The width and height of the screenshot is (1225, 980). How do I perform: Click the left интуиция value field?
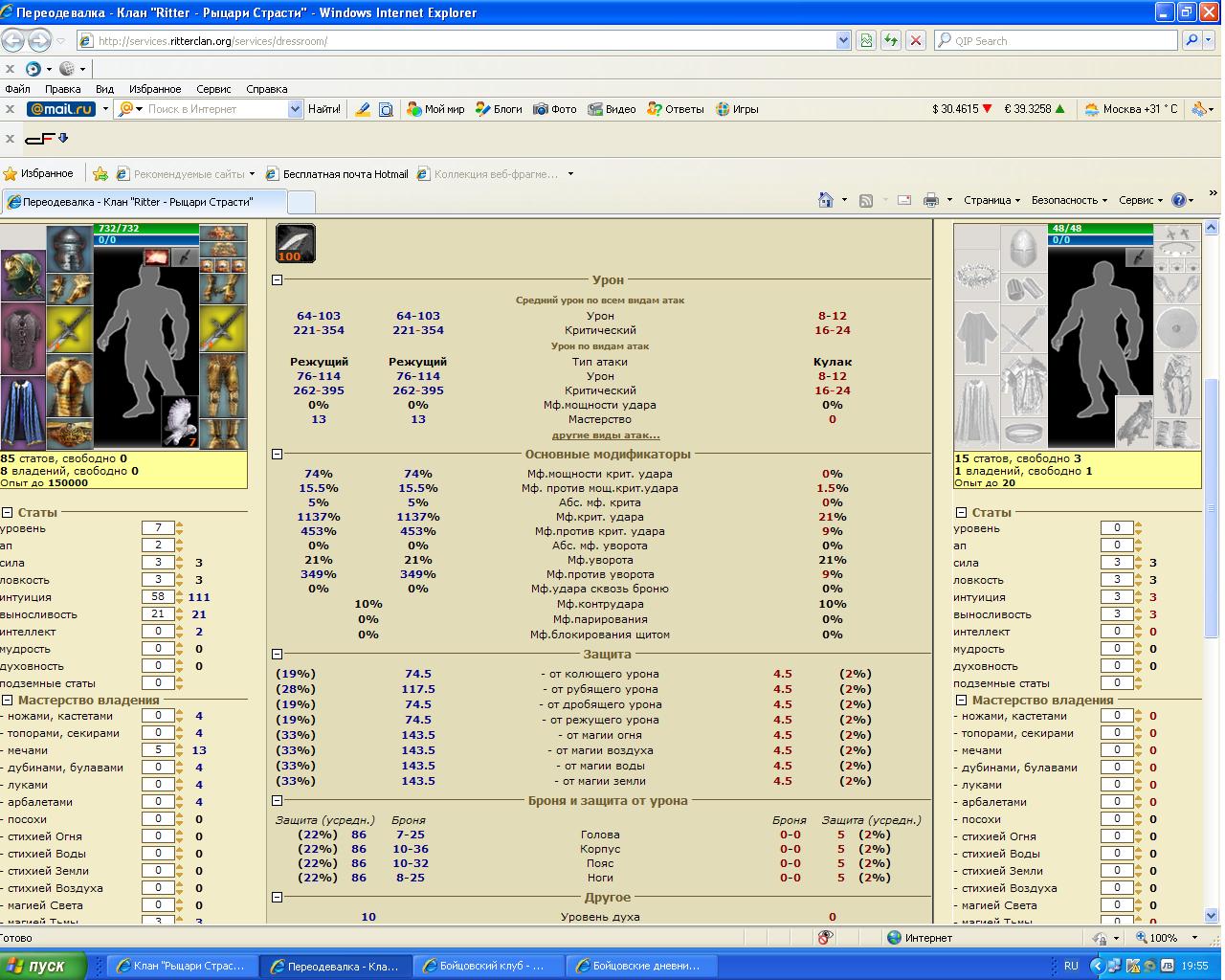pyautogui.click(x=157, y=596)
